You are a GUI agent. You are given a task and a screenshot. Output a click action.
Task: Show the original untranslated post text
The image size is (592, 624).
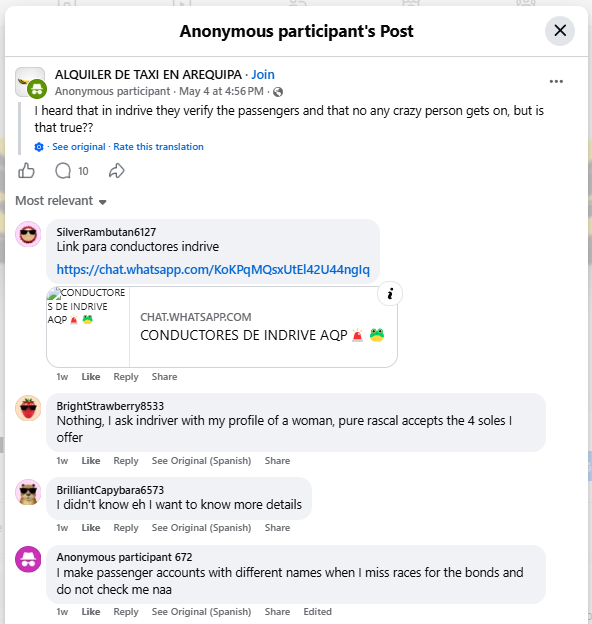tap(79, 147)
